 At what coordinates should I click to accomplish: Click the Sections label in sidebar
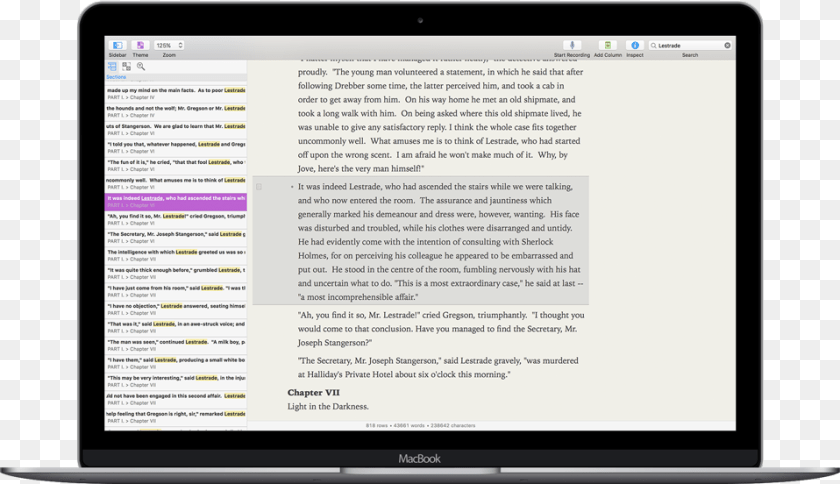(116, 77)
